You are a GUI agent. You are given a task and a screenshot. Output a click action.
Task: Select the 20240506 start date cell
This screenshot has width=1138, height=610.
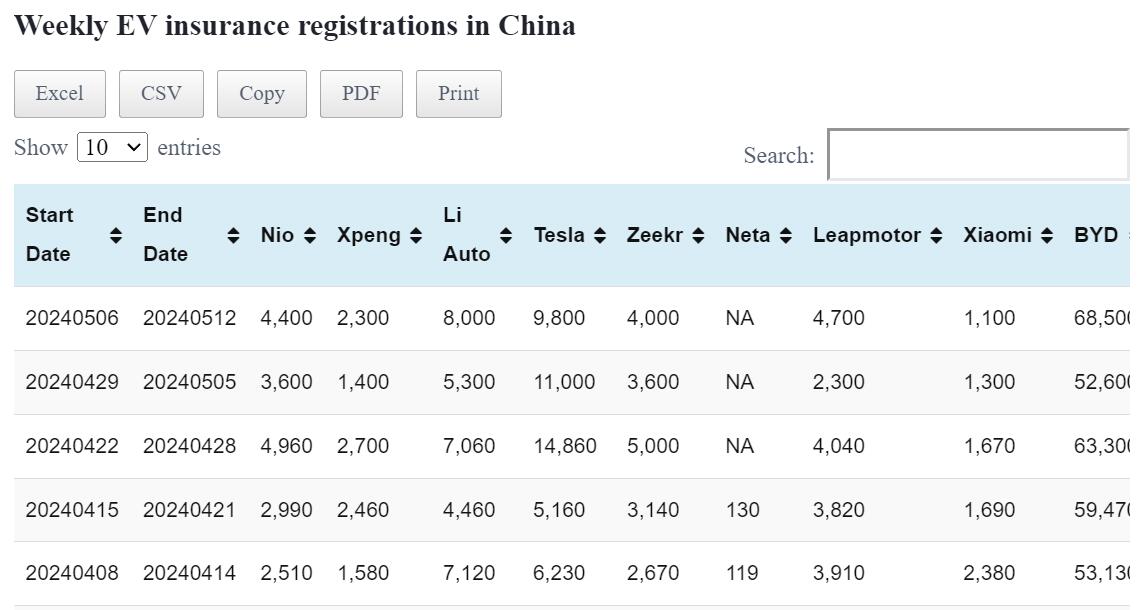click(72, 318)
